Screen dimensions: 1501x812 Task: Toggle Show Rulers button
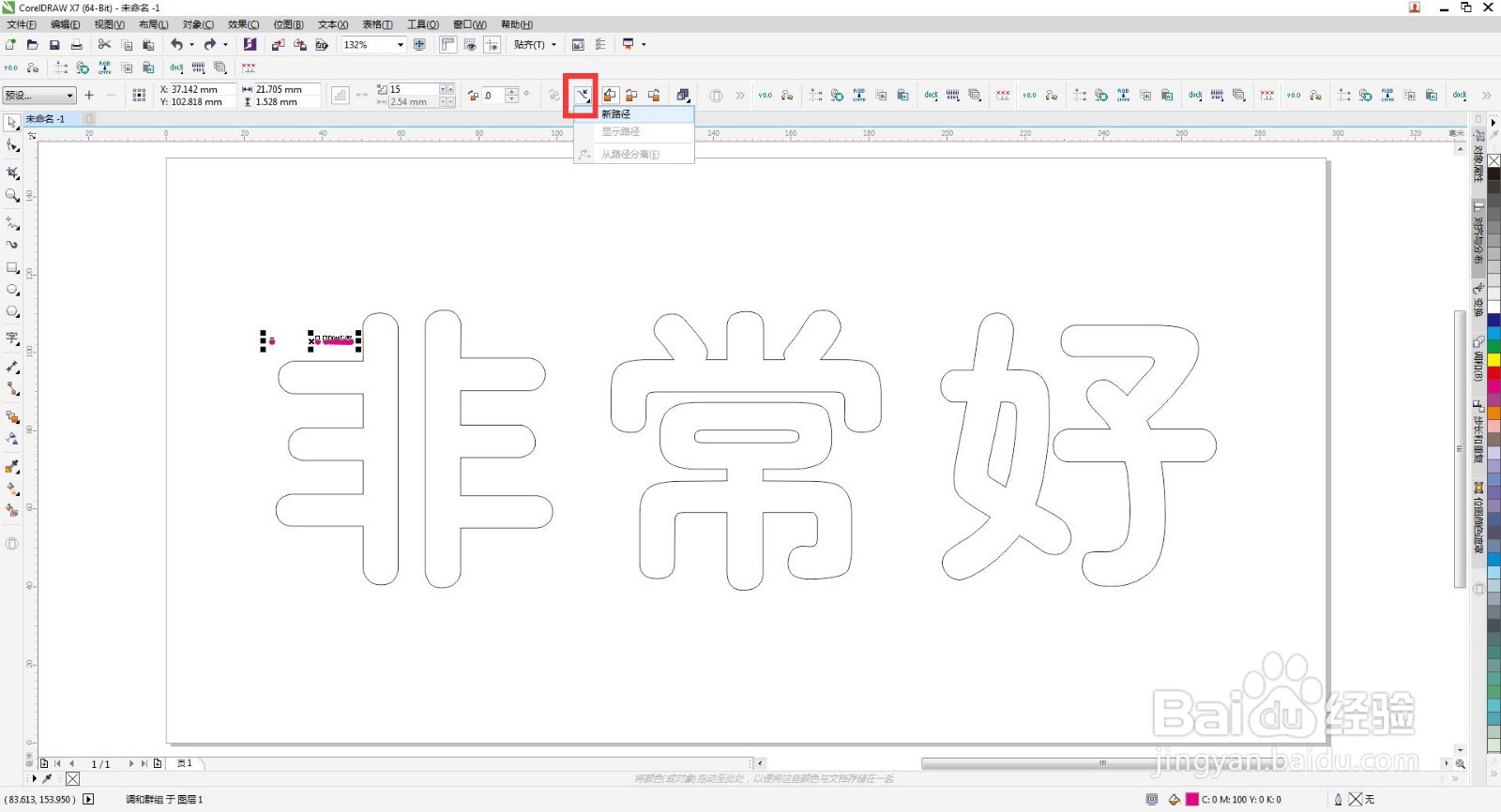click(447, 44)
